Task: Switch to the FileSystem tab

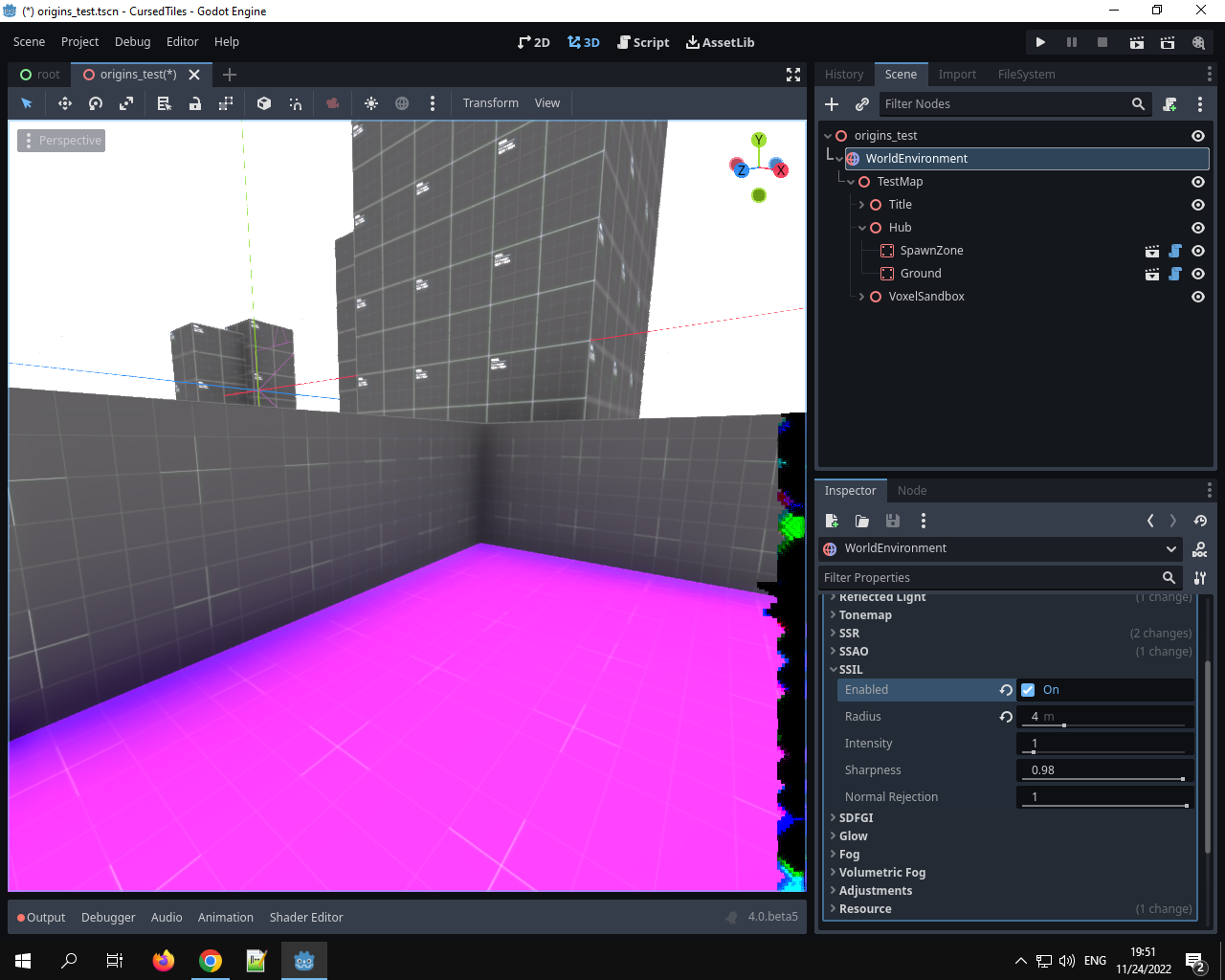Action: 1026,74
